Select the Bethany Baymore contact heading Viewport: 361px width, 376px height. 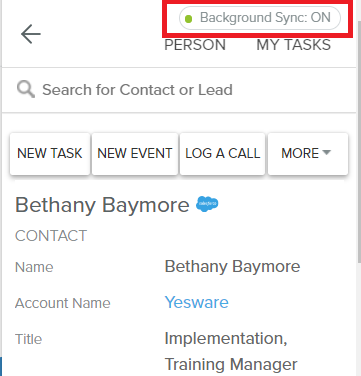[102, 205]
